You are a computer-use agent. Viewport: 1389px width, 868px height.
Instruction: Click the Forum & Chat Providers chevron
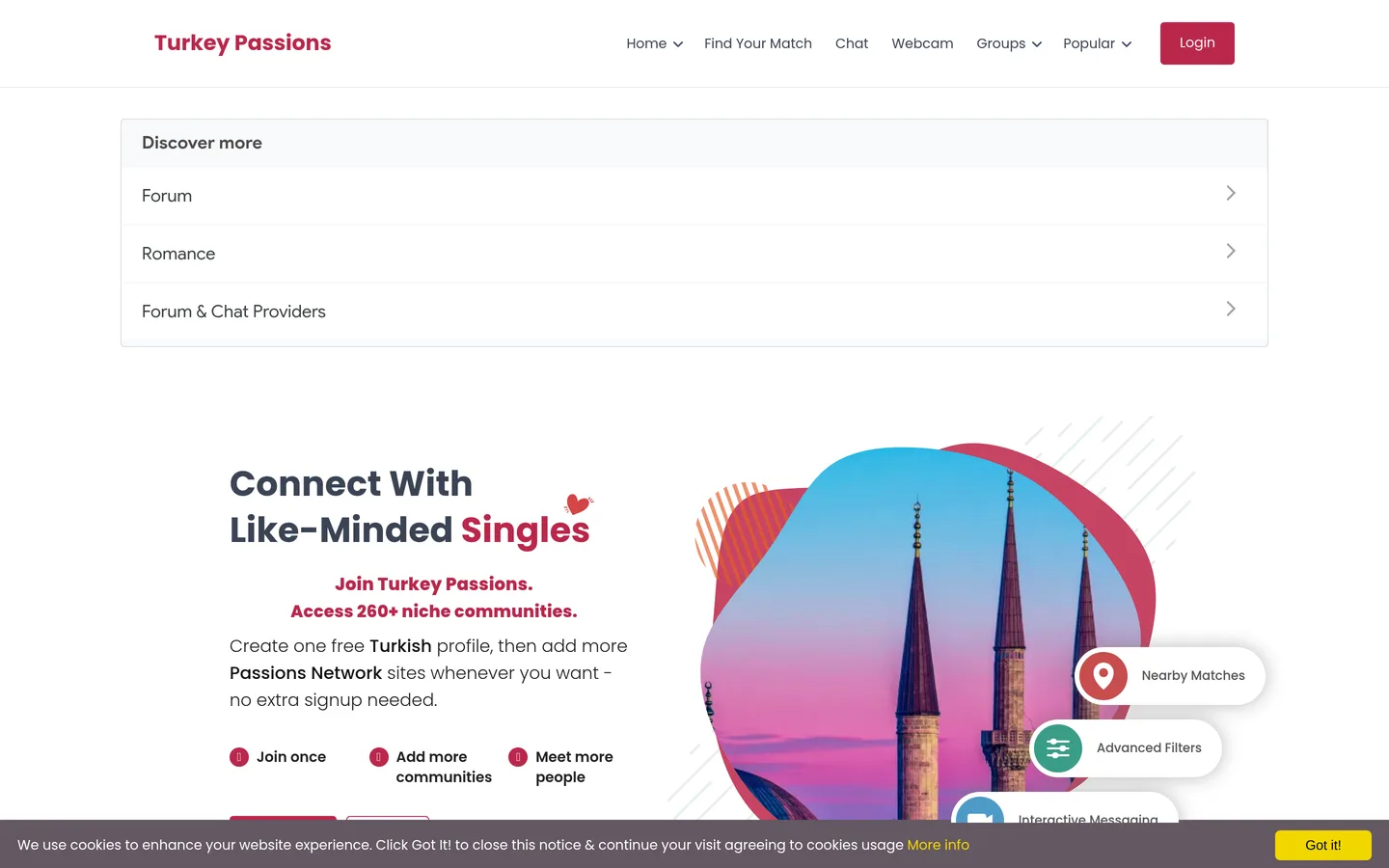[1231, 309]
